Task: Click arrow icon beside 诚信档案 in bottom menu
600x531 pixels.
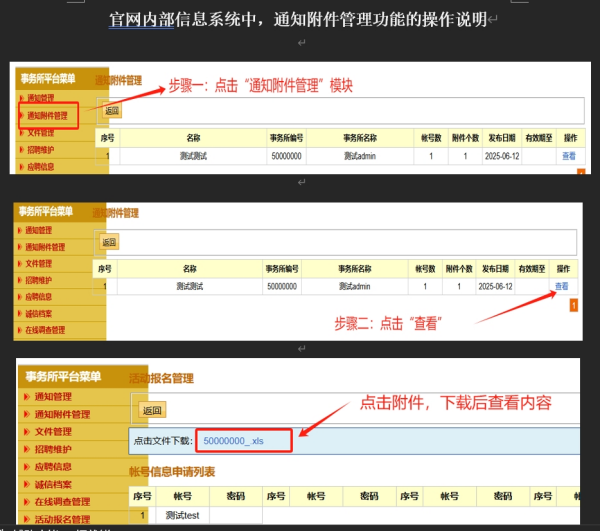Action: (25, 484)
